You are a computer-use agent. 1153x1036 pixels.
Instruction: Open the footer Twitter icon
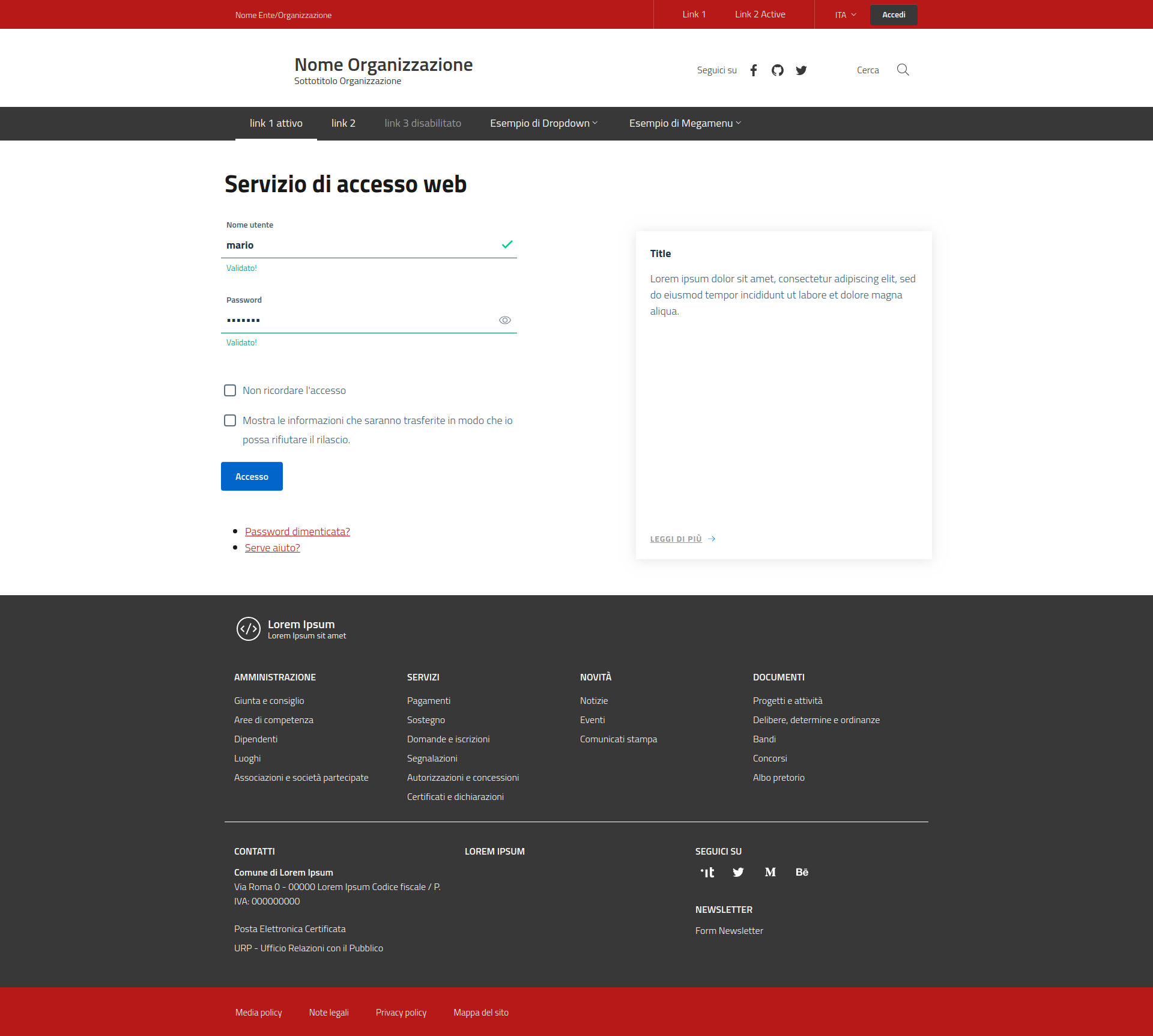[739, 872]
